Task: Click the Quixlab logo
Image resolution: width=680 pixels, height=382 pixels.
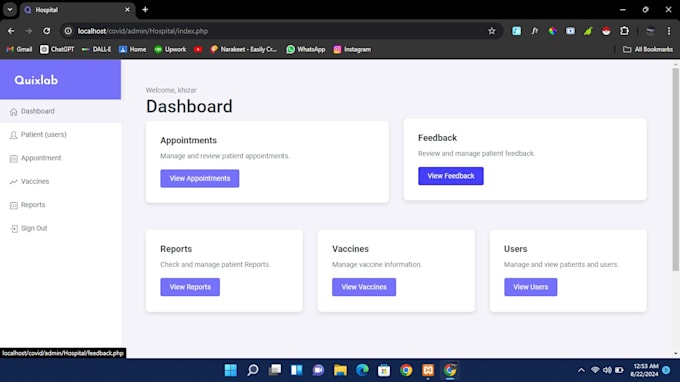Action: [36, 80]
